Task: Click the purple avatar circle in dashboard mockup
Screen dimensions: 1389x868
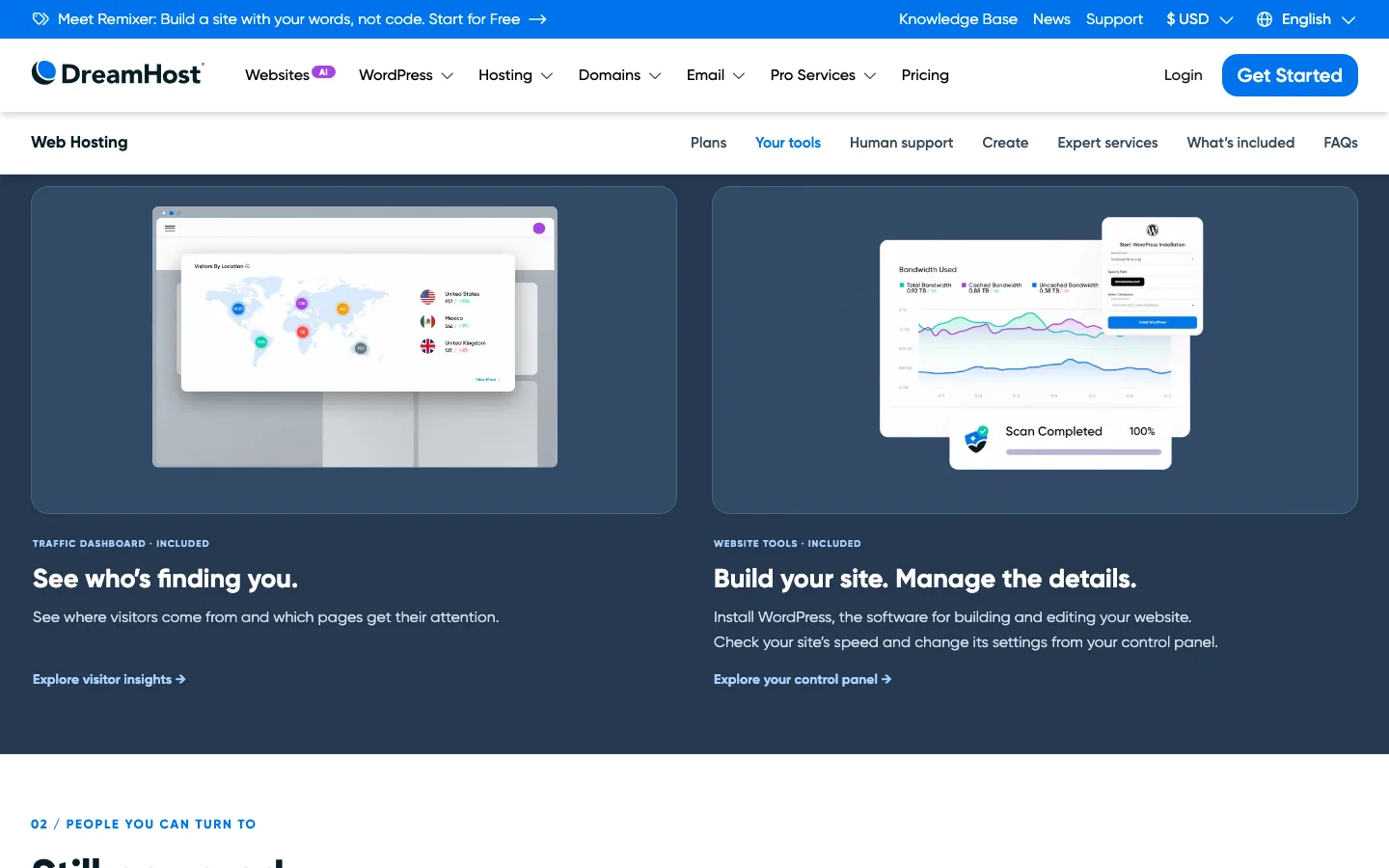Action: click(539, 229)
